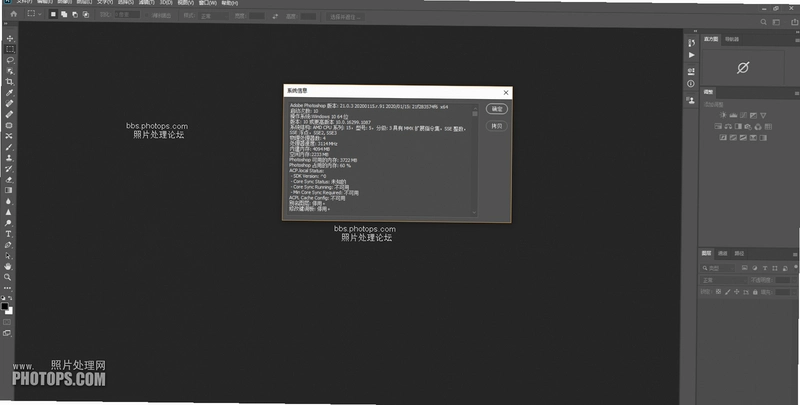
Task: Switch to the Navigator tab
Action: coord(732,39)
